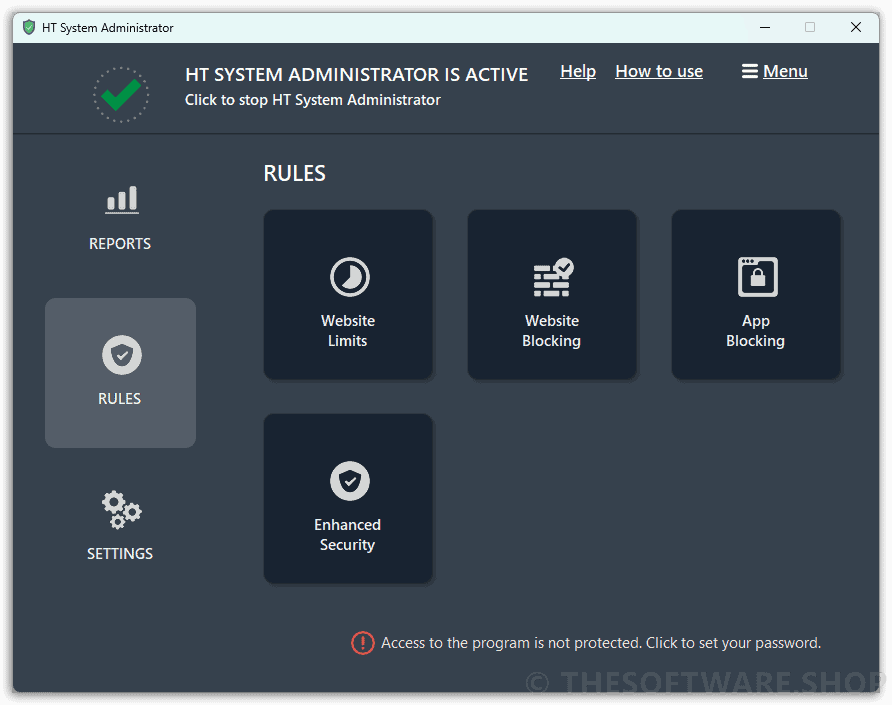Screen dimensions: 892x705
Task: Click the title bar shield app icon
Action: click(29, 27)
